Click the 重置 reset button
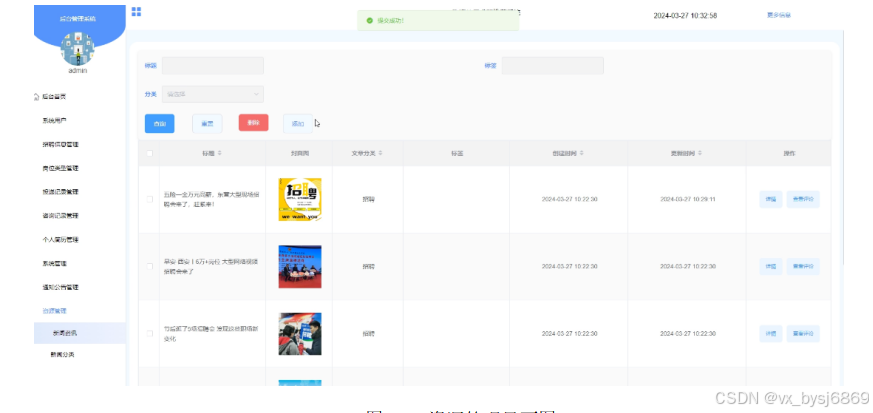Viewport: 873px width, 413px height. 207,124
